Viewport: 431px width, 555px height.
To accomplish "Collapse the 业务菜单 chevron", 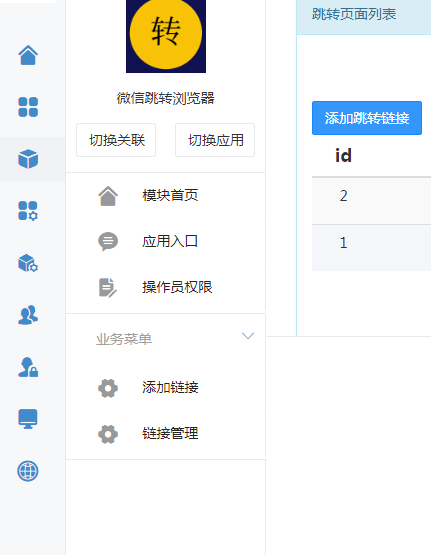I will 248,336.
